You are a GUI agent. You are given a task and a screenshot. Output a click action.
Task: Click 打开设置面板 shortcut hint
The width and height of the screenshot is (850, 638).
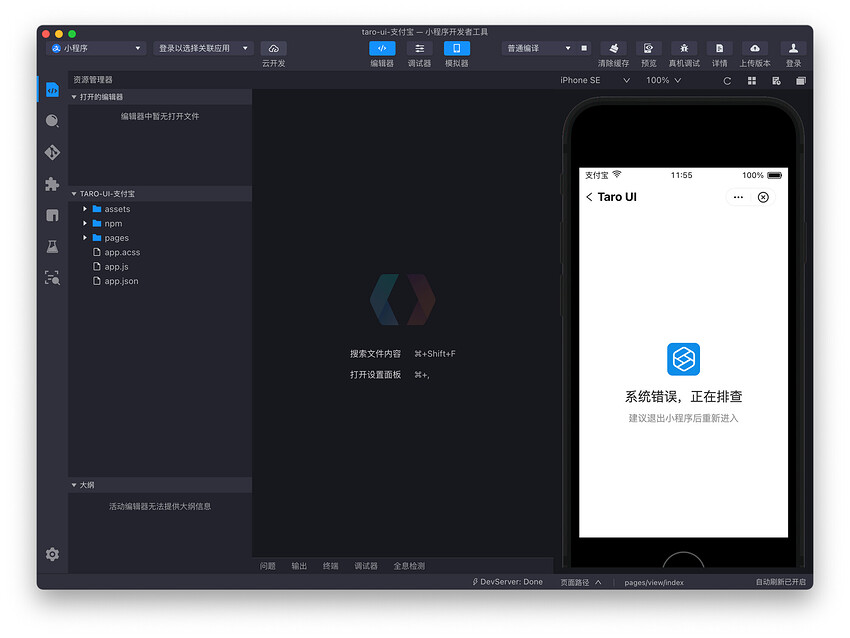[x=389, y=375]
